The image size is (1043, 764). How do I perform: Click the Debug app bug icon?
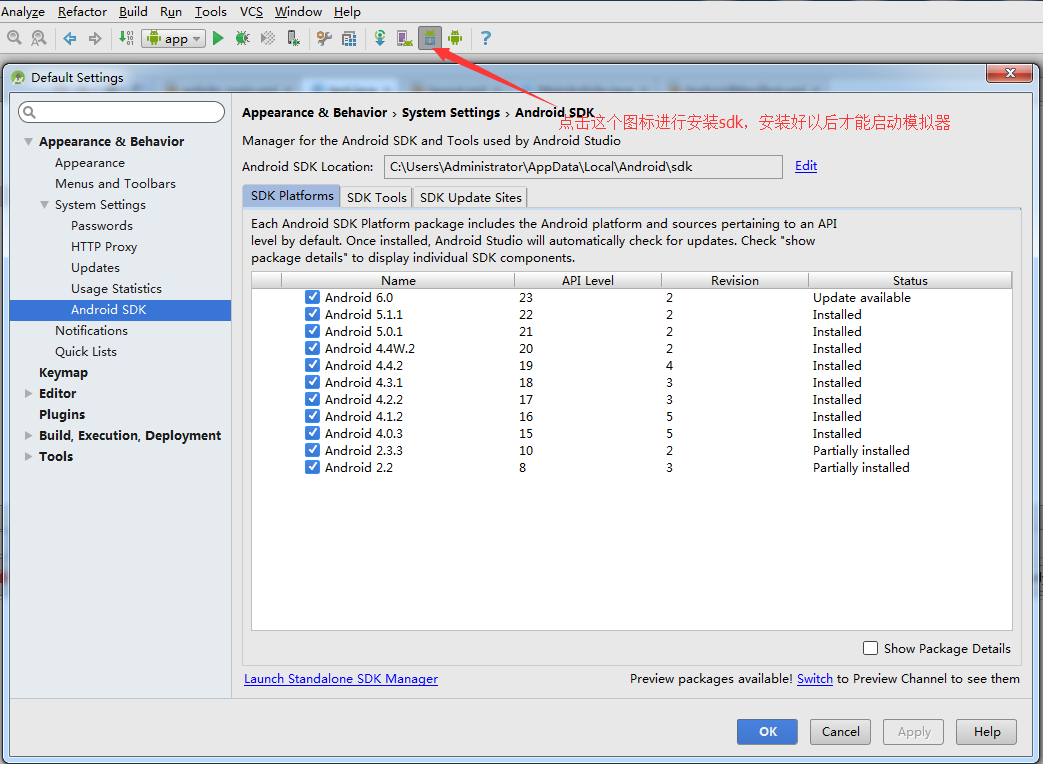tap(242, 38)
